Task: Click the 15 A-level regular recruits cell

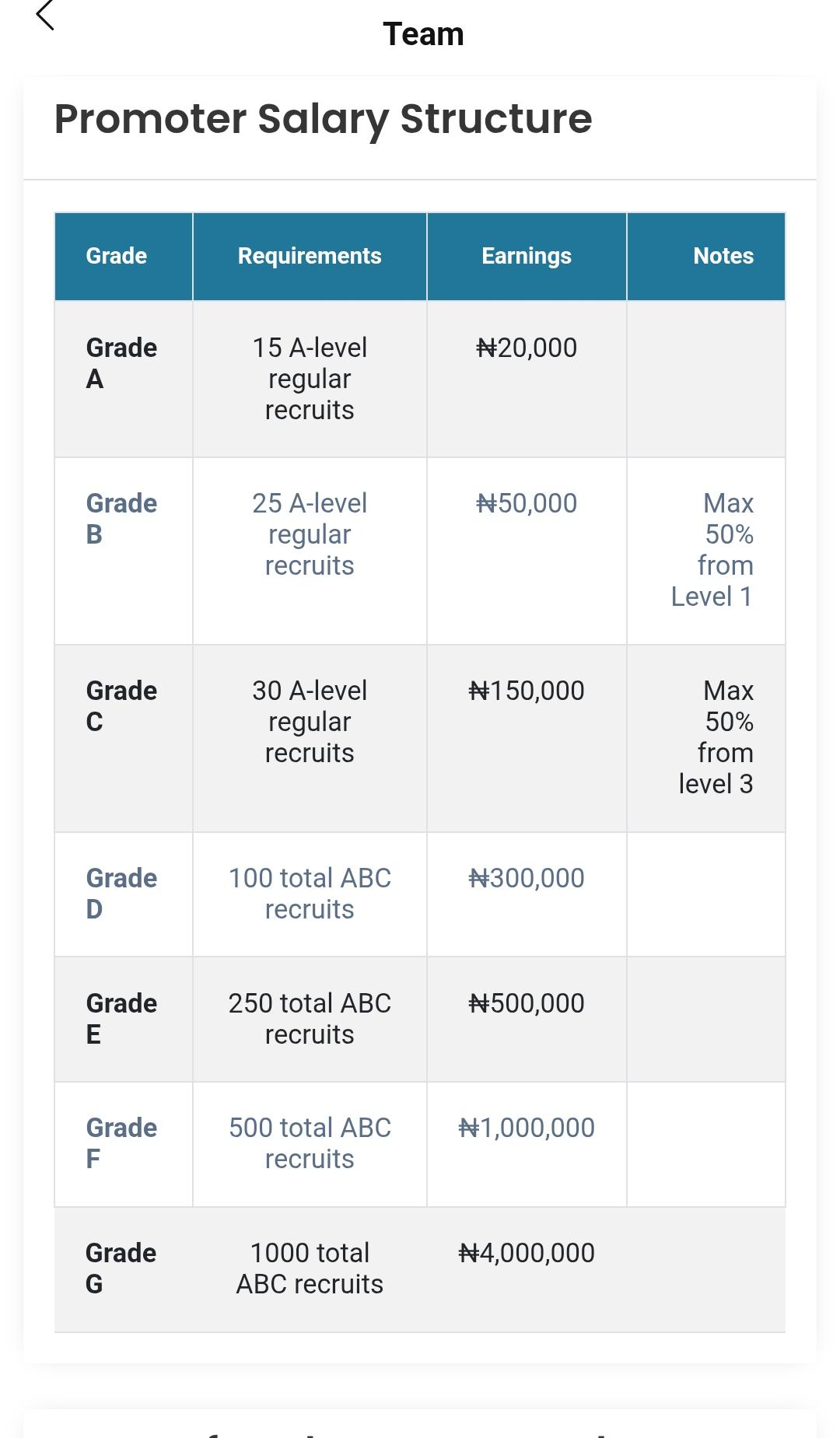Action: pos(310,379)
